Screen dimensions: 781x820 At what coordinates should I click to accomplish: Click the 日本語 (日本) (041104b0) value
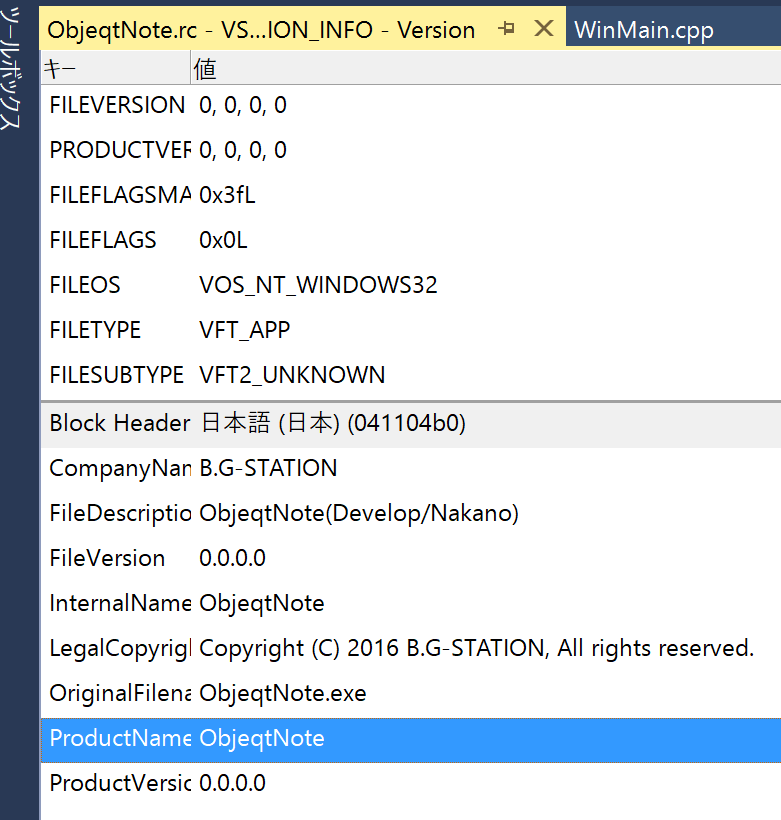tap(333, 423)
